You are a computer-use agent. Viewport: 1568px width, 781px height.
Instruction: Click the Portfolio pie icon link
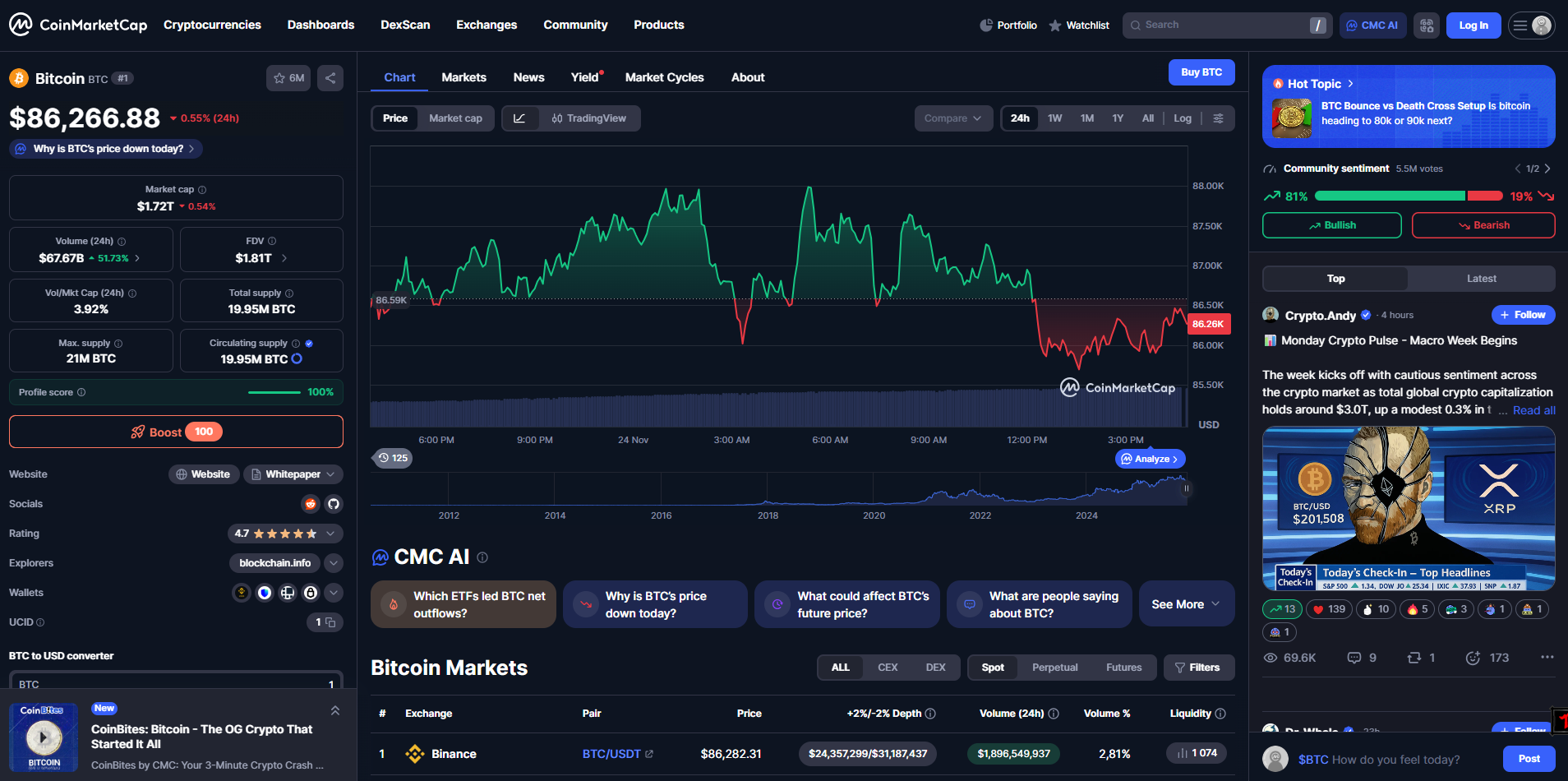tap(1008, 25)
